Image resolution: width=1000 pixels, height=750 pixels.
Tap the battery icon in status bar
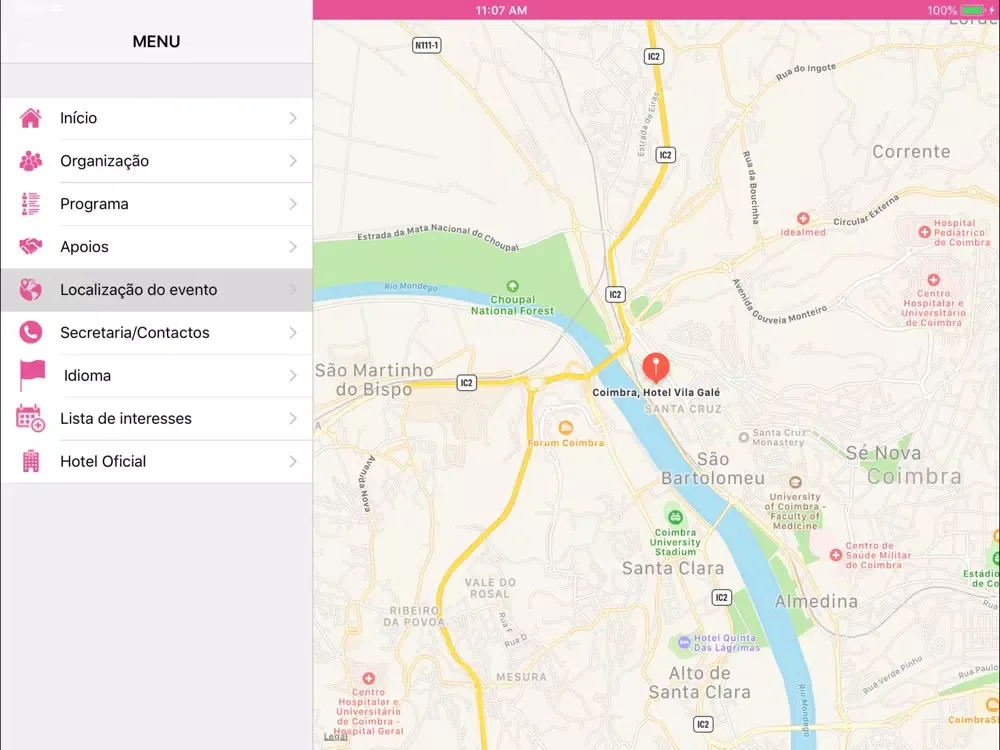coord(973,10)
